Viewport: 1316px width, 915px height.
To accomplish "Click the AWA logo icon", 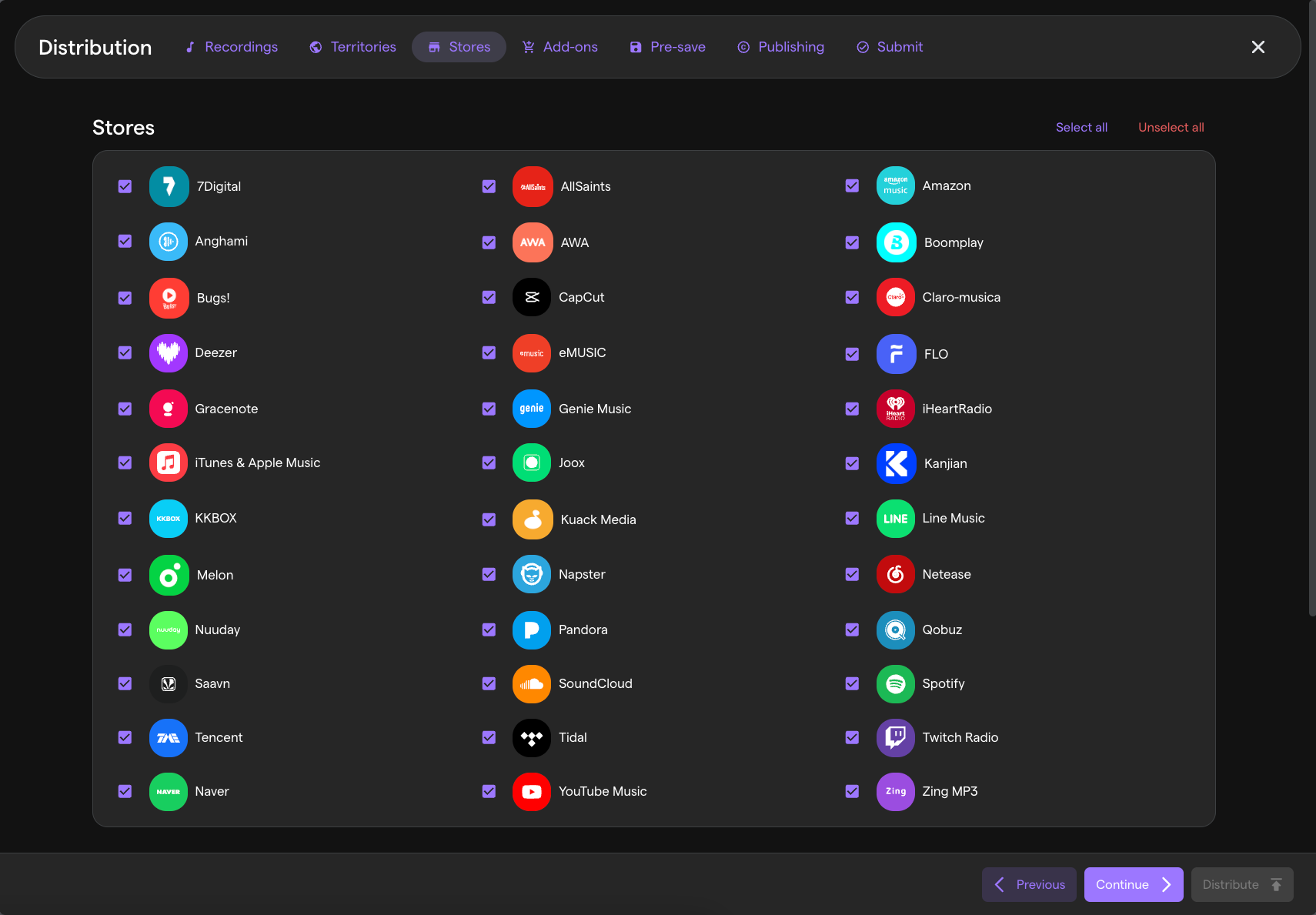I will [x=533, y=242].
